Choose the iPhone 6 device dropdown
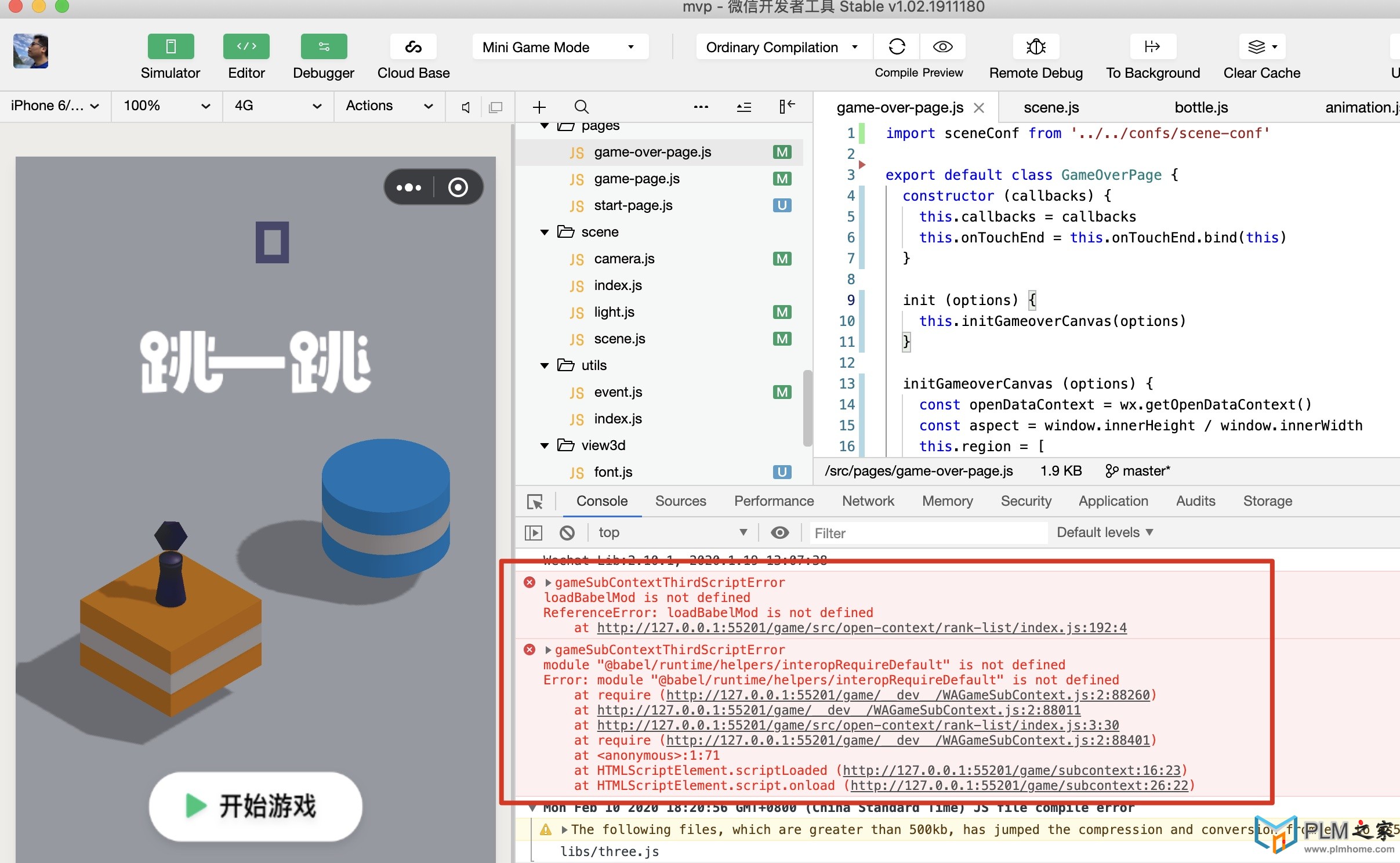Viewport: 1400px width, 863px height. click(x=55, y=106)
